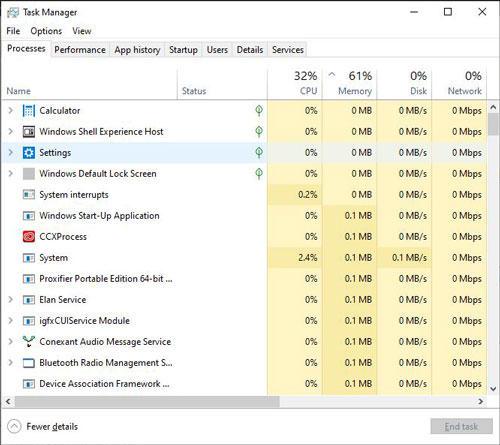This screenshot has width=500, height=445.
Task: Open the Options menu
Action: (46, 31)
